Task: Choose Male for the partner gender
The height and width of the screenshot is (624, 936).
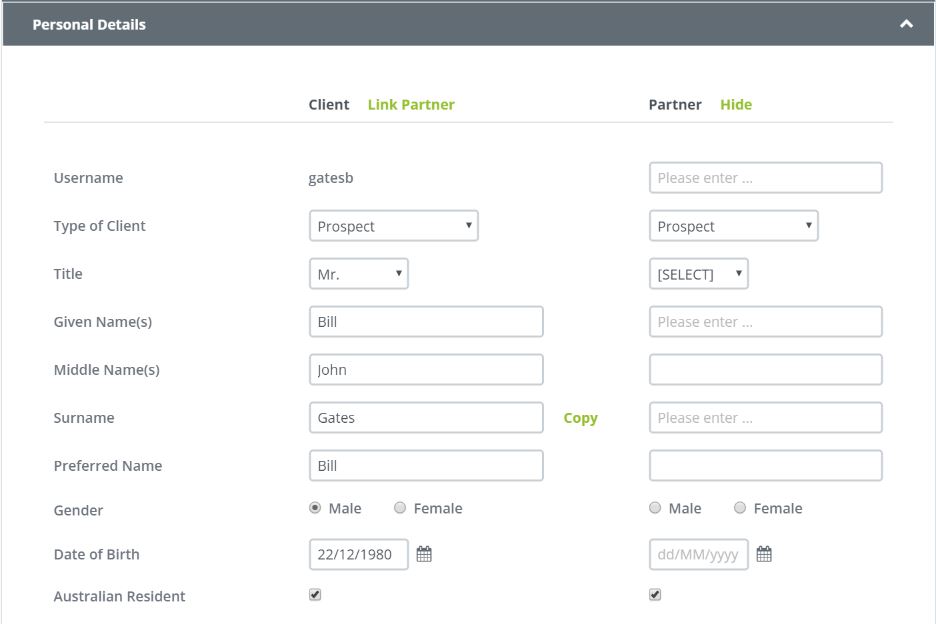Action: click(x=656, y=508)
